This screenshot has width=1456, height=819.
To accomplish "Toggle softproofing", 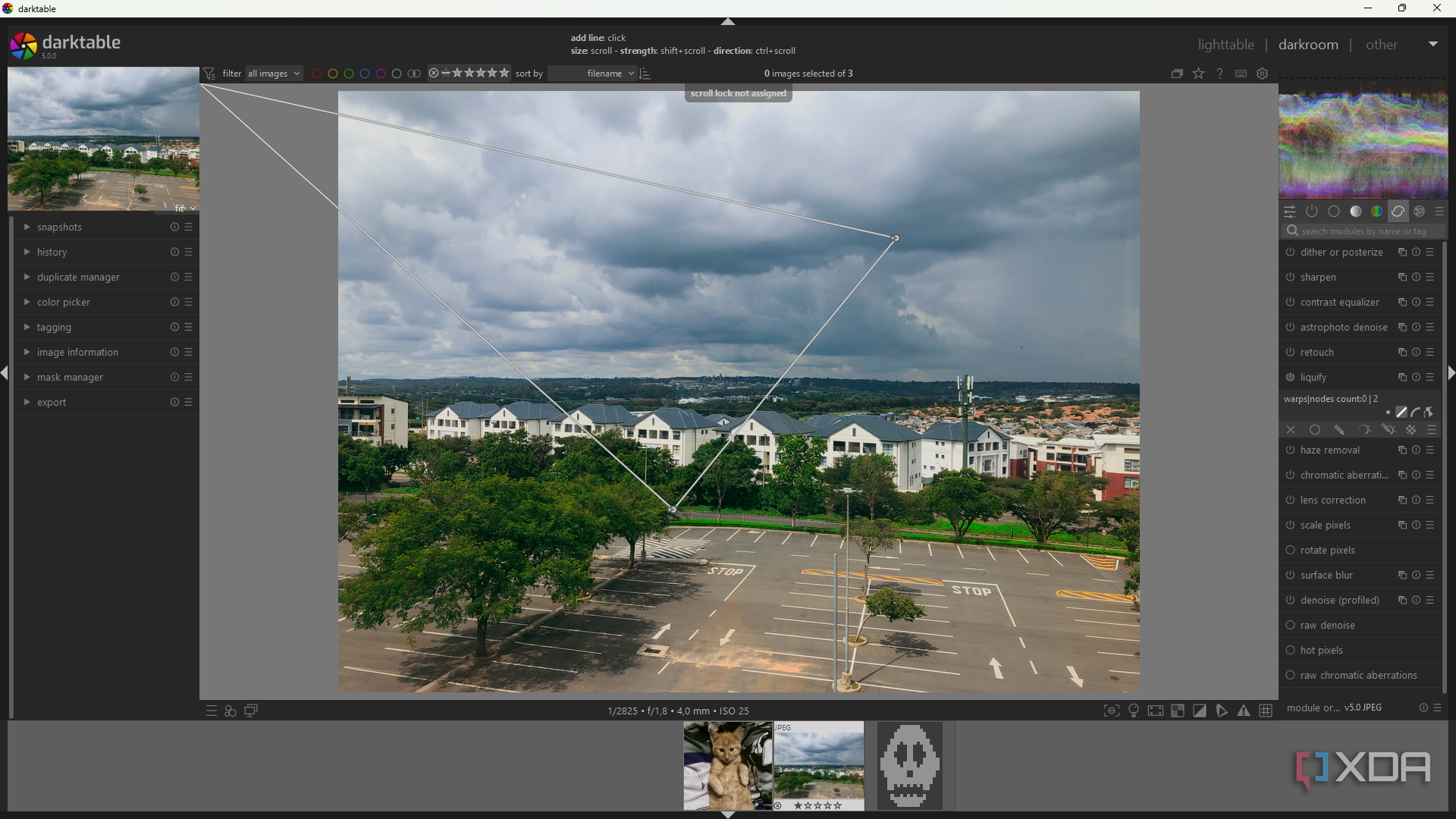I will (x=1222, y=711).
